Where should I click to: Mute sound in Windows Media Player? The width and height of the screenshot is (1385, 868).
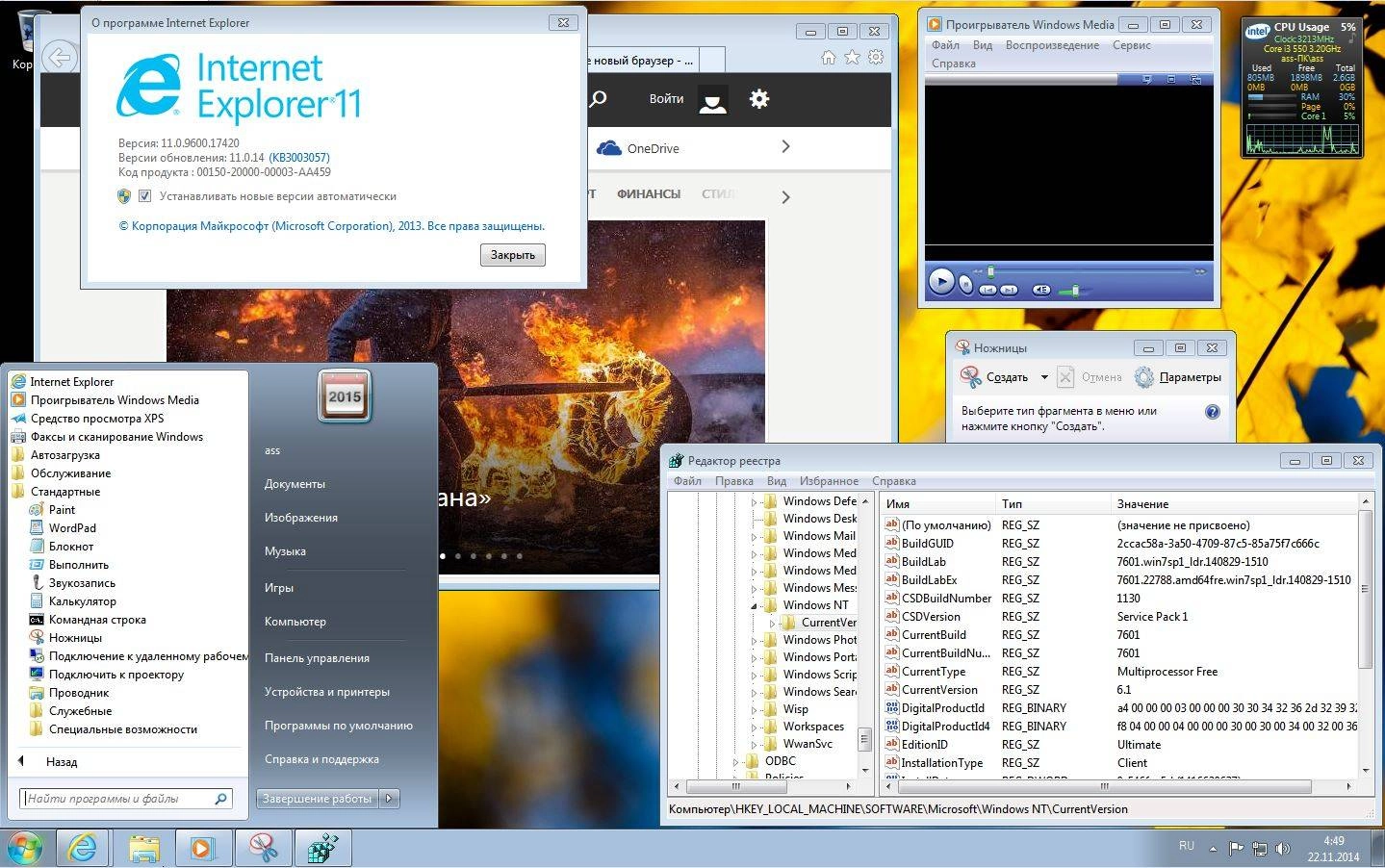pyautogui.click(x=1041, y=290)
